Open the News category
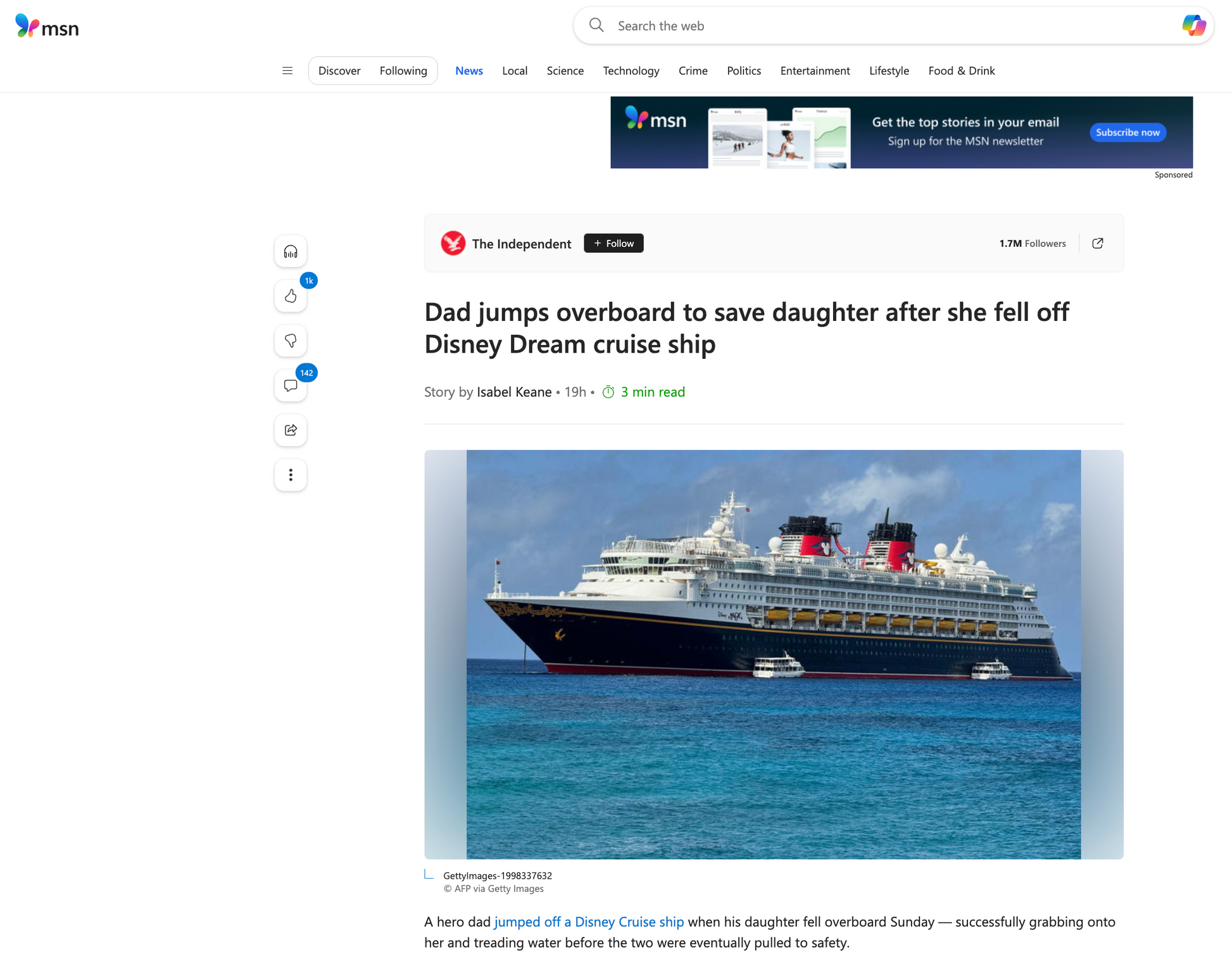Screen dimensions: 1232x966 [469, 70]
